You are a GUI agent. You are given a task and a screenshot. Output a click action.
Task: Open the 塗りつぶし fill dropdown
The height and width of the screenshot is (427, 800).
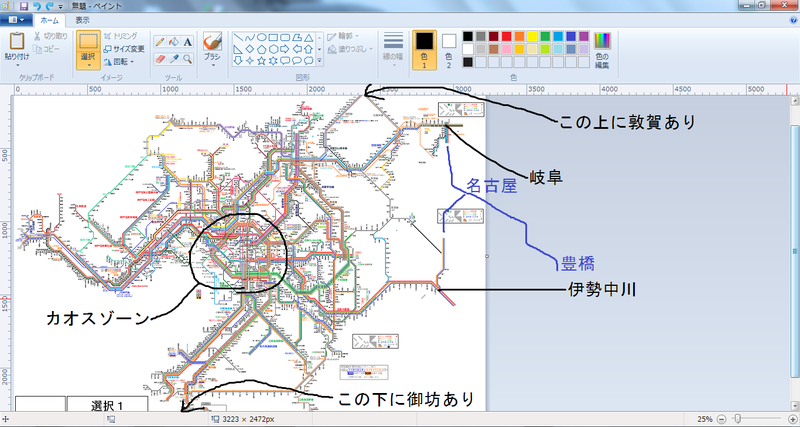(x=351, y=49)
